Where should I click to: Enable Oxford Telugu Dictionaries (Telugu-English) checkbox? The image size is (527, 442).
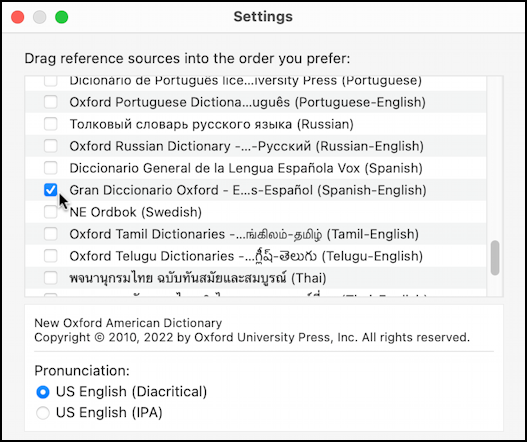(50, 256)
